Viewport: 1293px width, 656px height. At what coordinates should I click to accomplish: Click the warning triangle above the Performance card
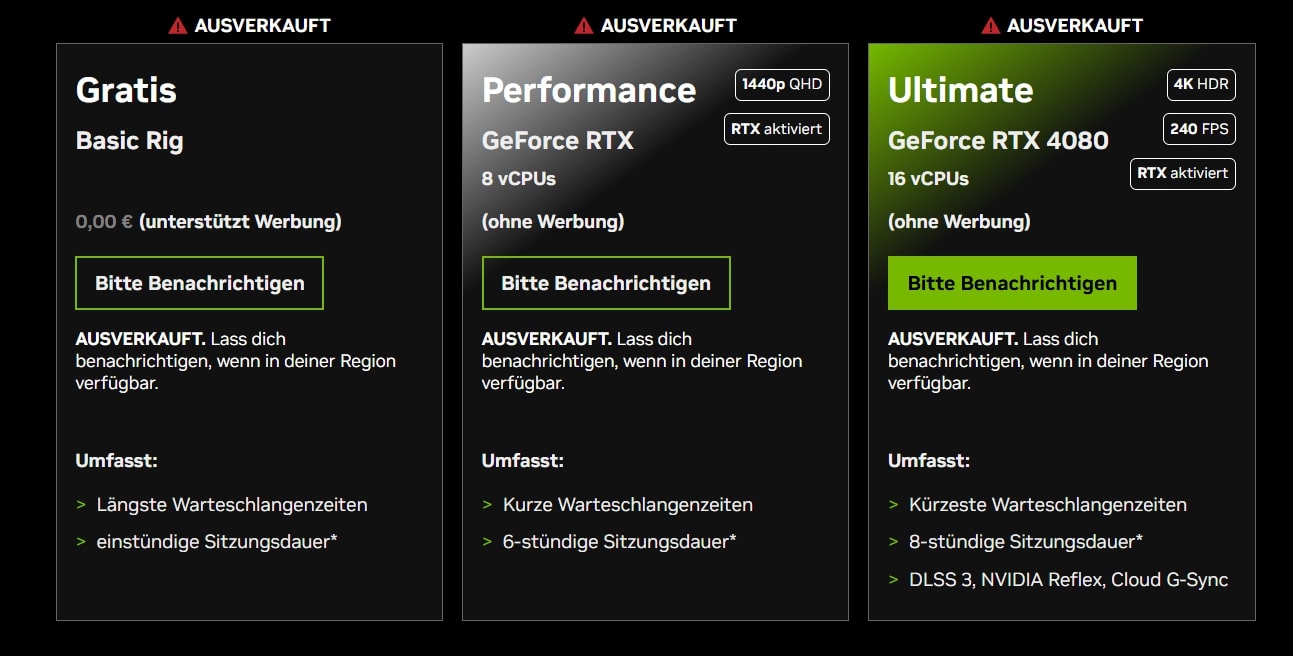click(x=583, y=26)
